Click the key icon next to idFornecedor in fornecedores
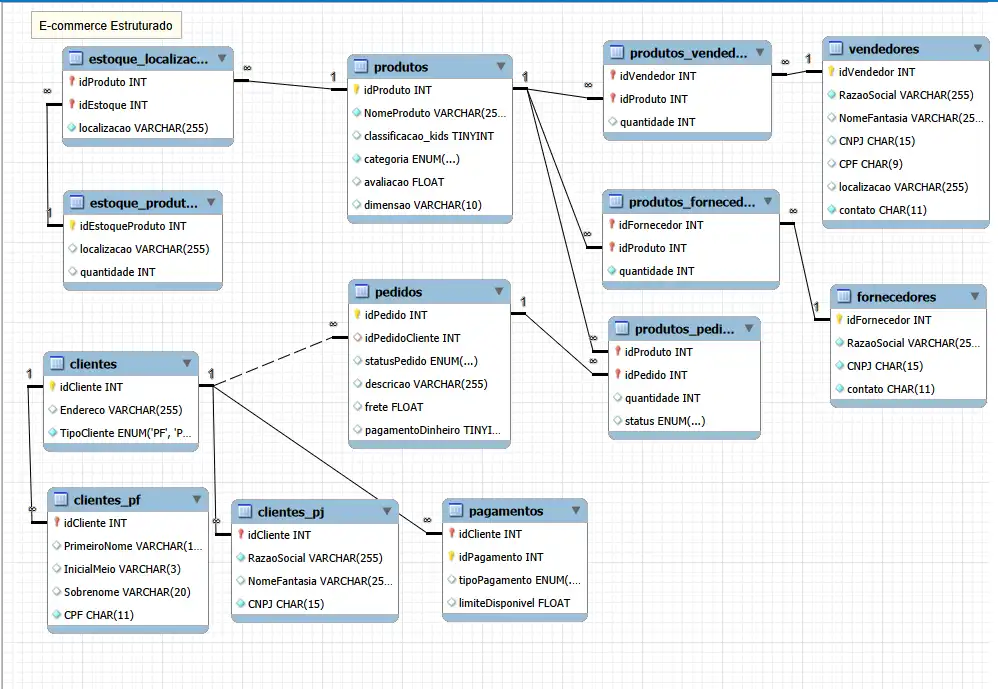Viewport: 998px width, 689px height. [x=839, y=320]
